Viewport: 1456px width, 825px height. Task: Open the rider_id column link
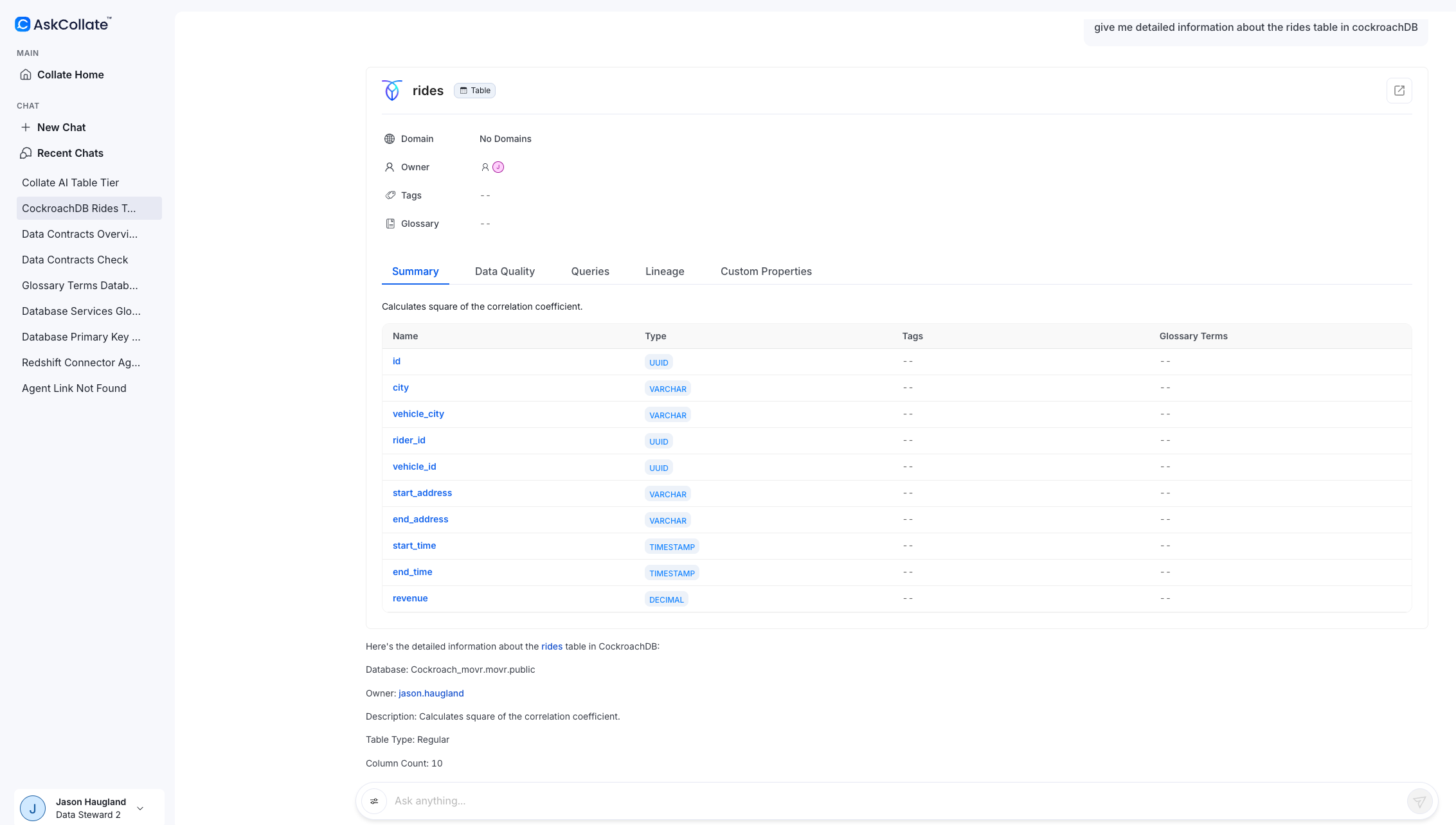(x=409, y=440)
